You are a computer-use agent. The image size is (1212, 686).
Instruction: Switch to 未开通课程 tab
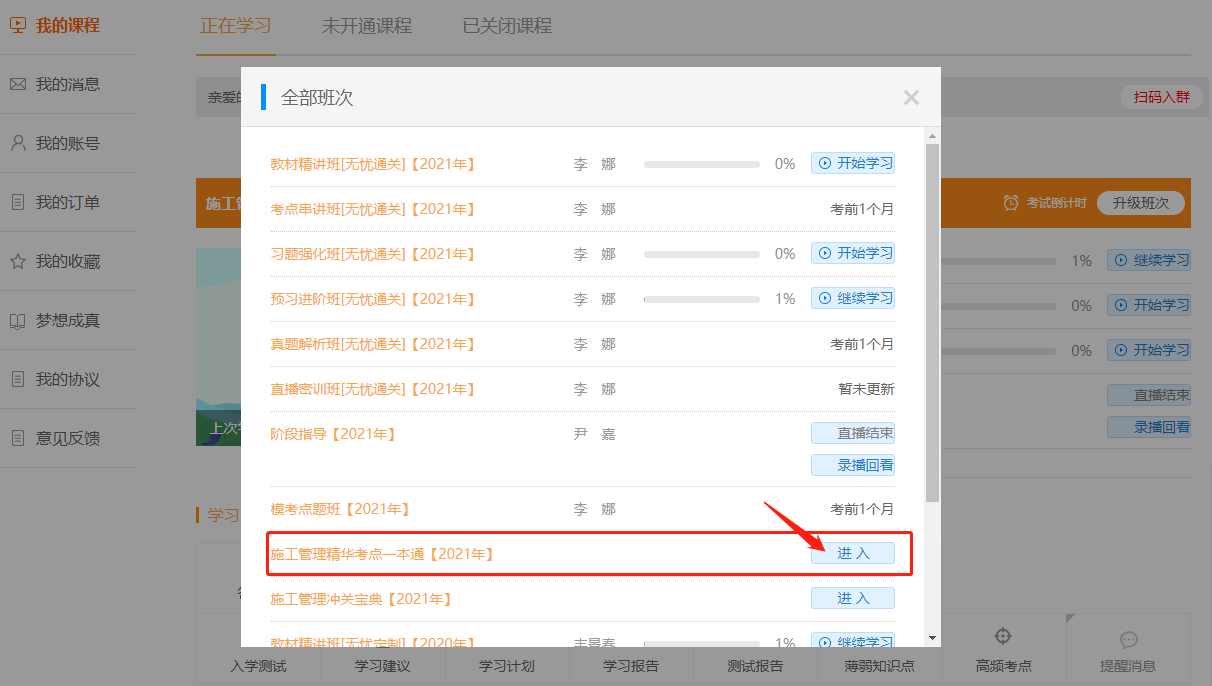click(x=366, y=26)
